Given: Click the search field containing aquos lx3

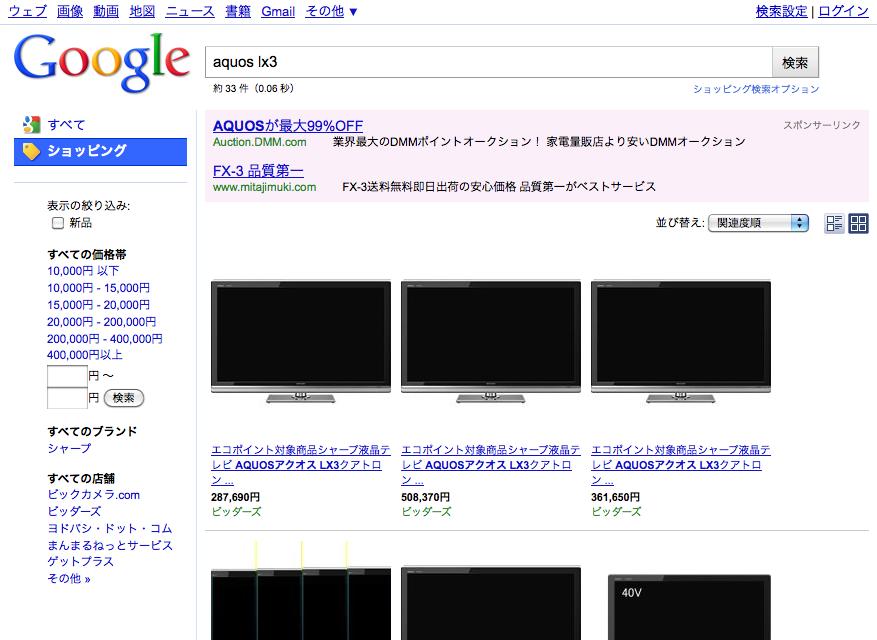Looking at the screenshot, I should coord(488,62).
